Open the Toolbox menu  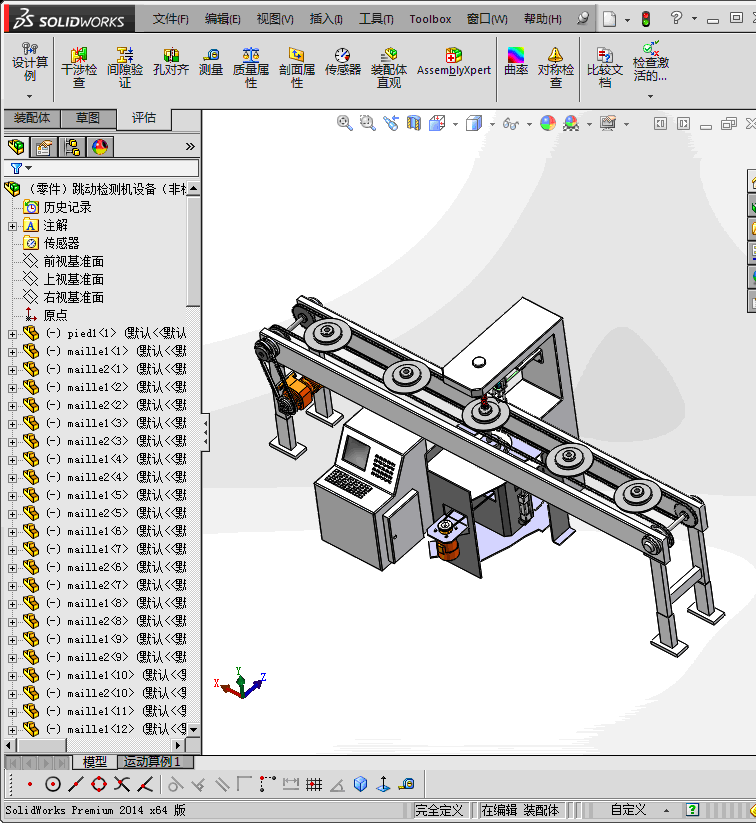(x=430, y=19)
